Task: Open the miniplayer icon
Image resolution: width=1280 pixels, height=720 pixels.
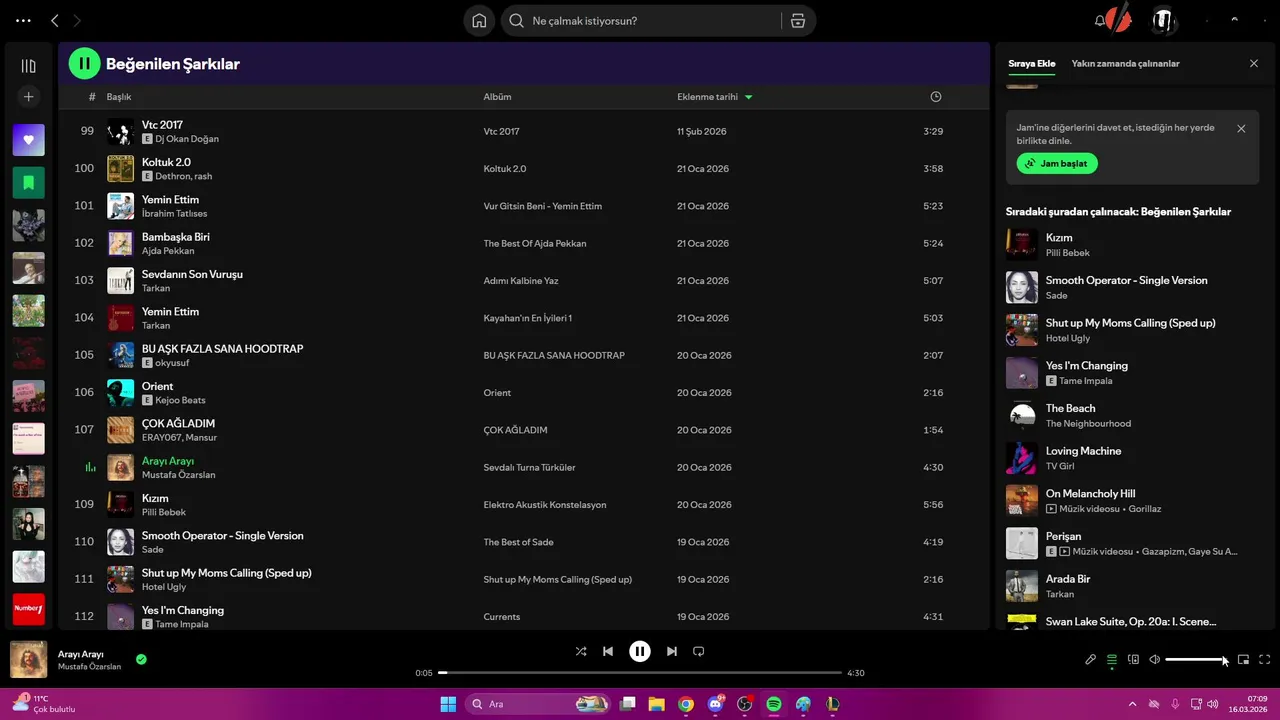Action: (x=1244, y=660)
